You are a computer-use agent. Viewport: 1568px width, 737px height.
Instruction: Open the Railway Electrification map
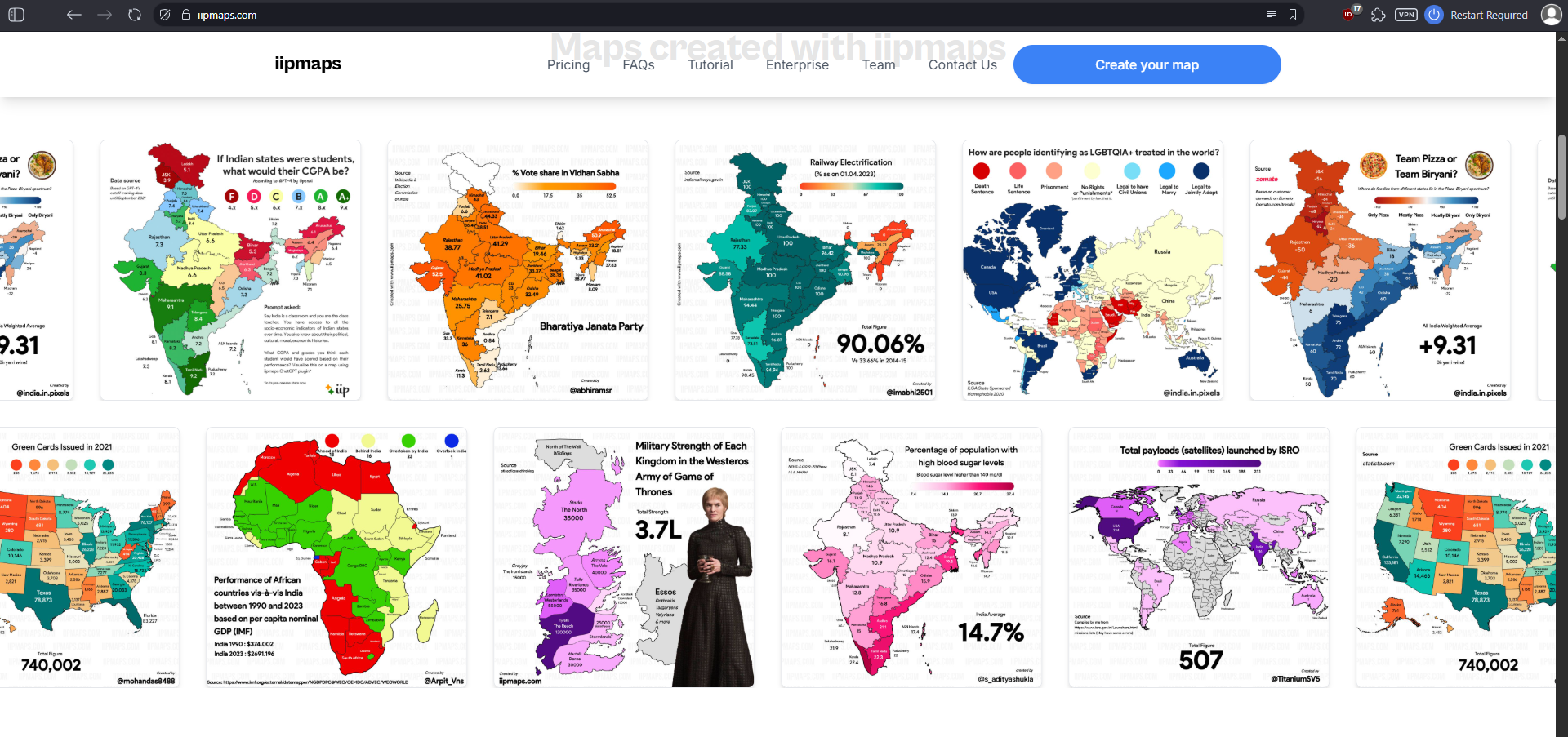coord(805,270)
